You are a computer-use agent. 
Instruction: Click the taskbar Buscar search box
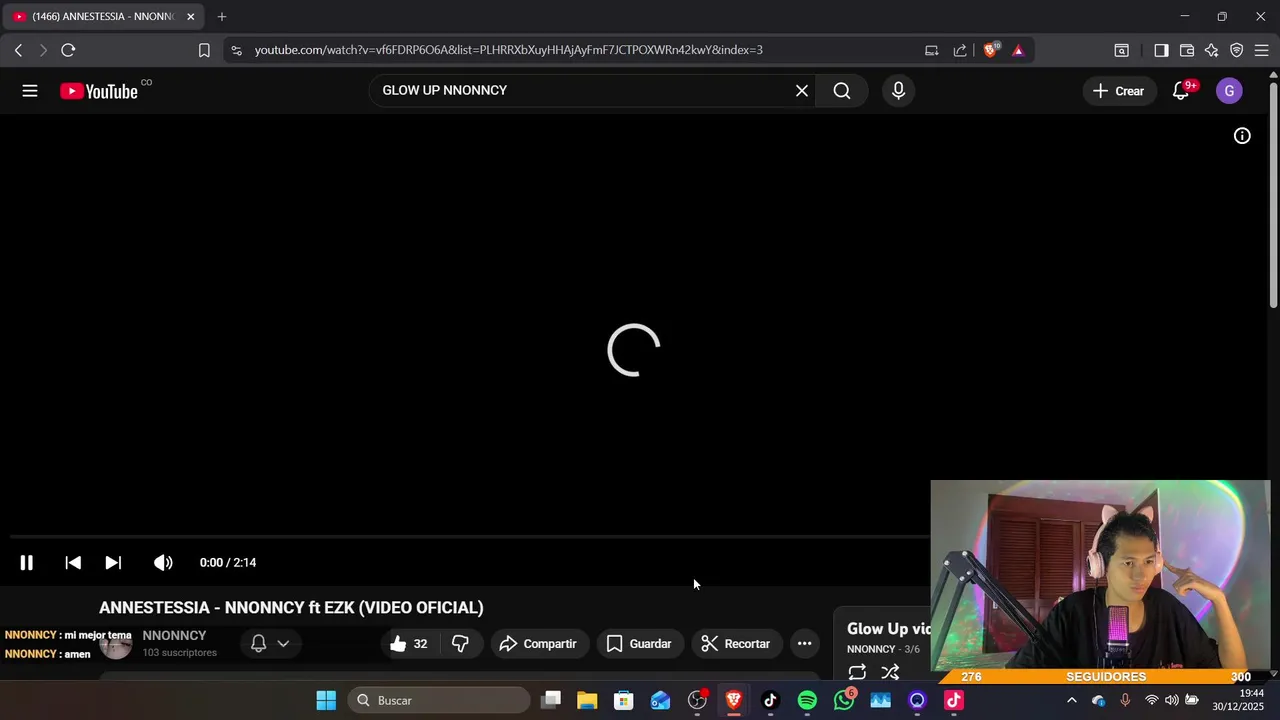coord(439,701)
